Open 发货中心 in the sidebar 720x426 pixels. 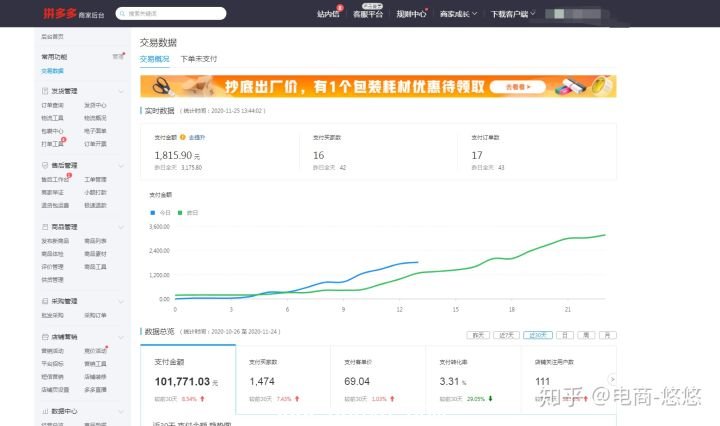[95, 105]
